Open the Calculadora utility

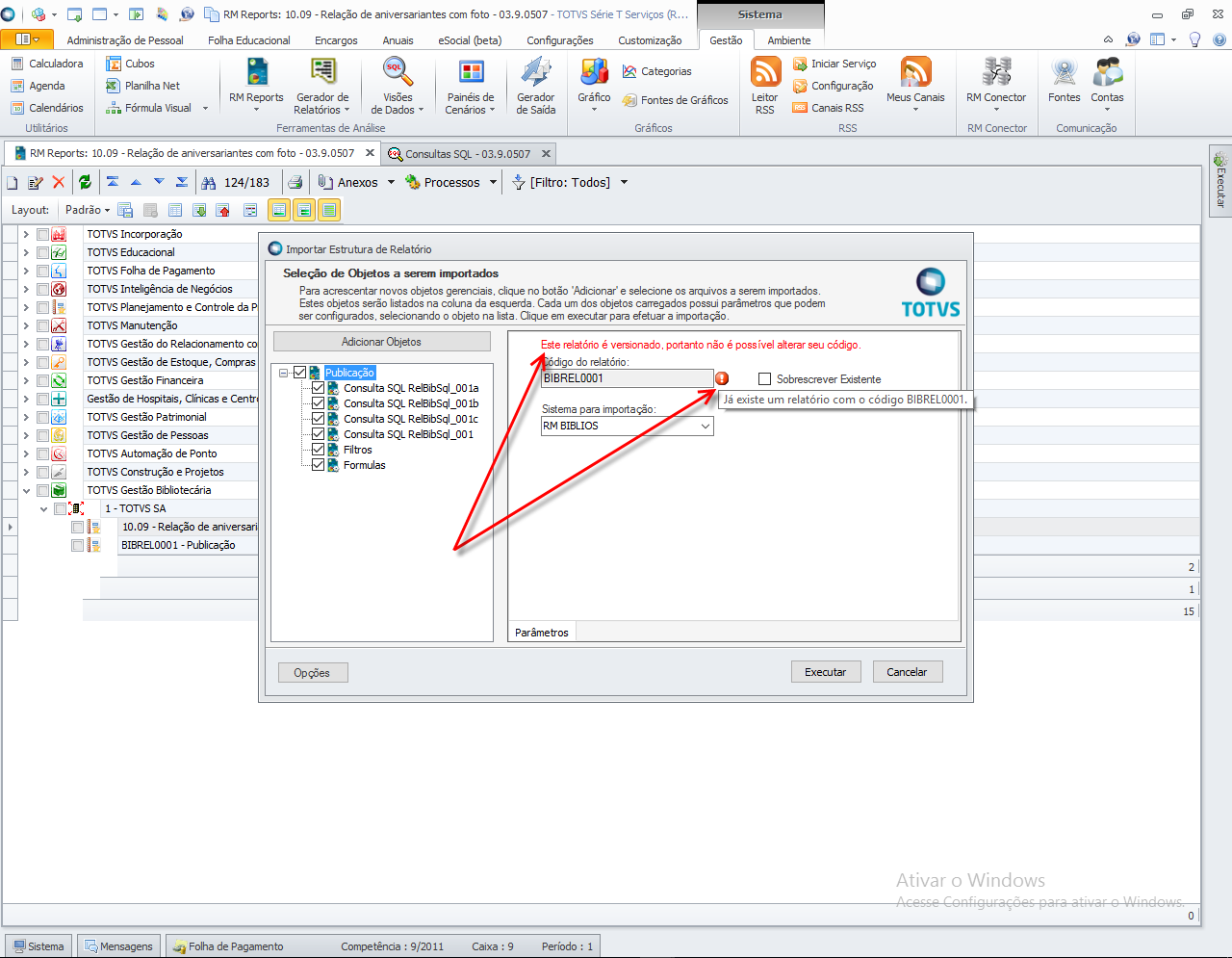(47, 64)
